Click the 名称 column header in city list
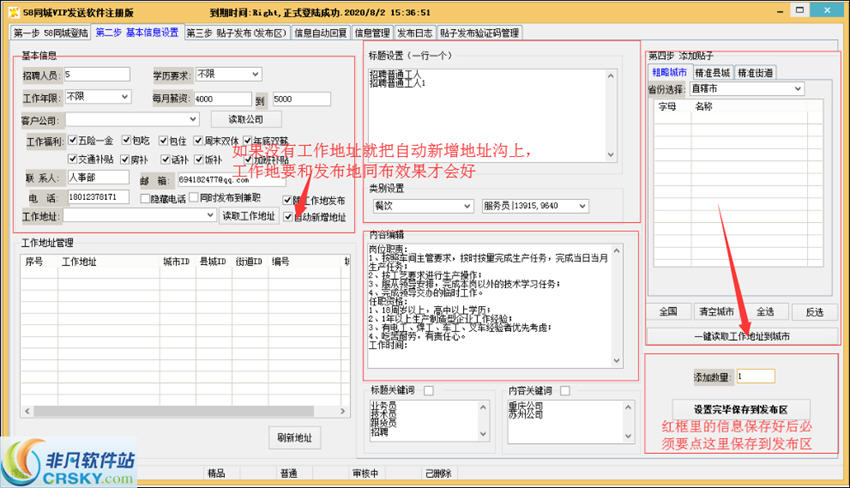Image resolution: width=850 pixels, height=488 pixels. pyautogui.click(x=749, y=106)
